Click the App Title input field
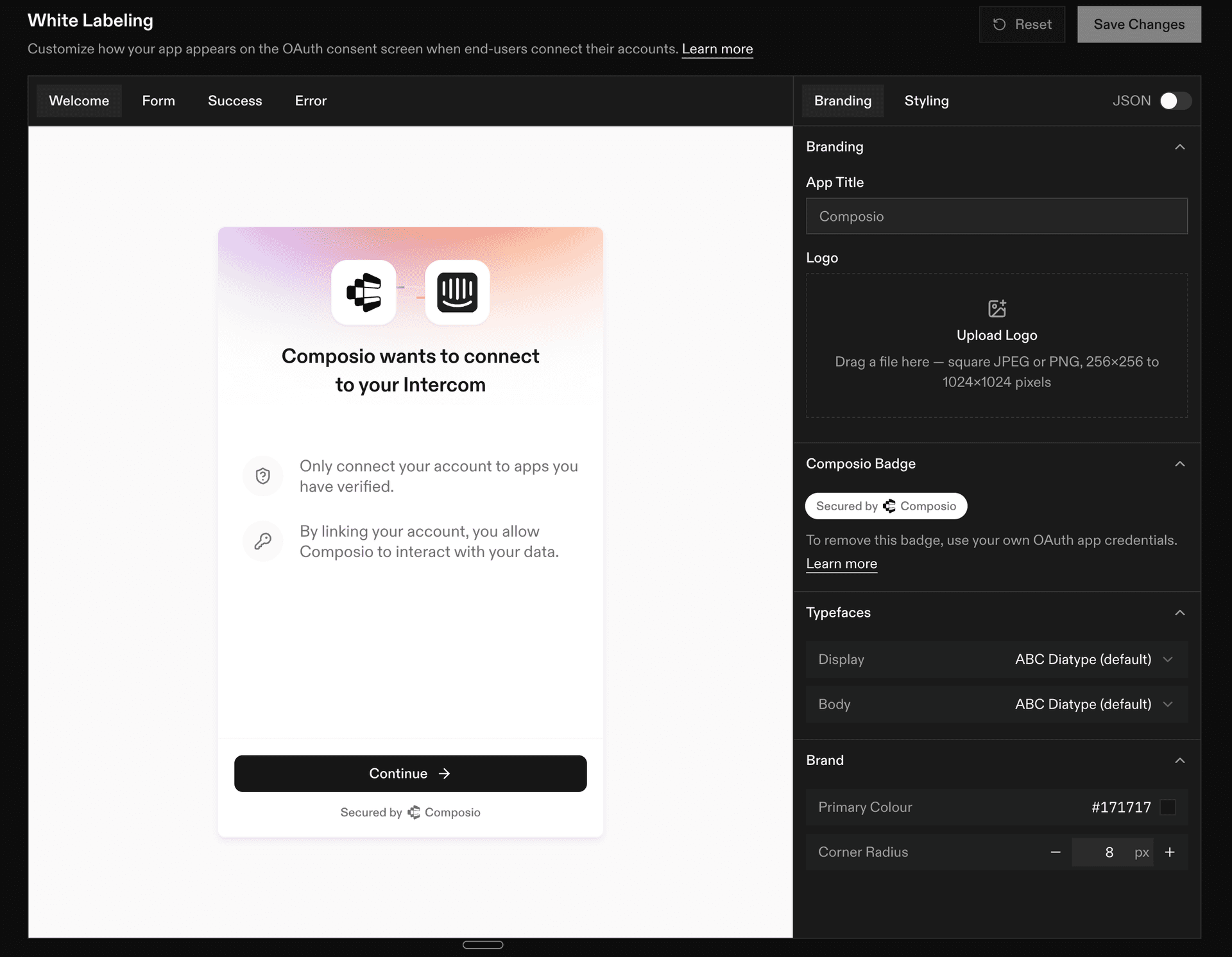 [x=997, y=216]
